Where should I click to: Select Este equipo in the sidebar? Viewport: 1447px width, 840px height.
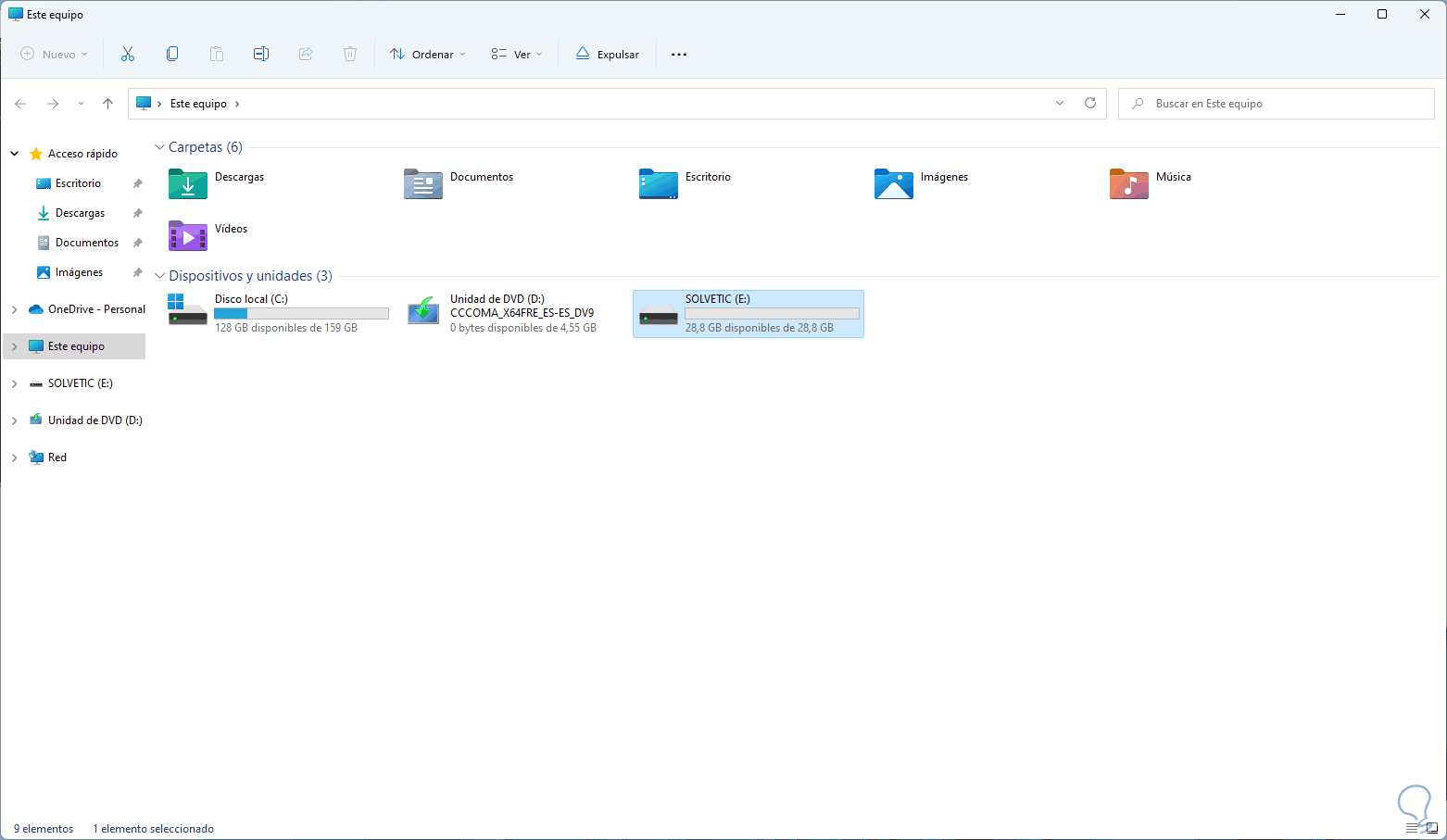(x=74, y=346)
